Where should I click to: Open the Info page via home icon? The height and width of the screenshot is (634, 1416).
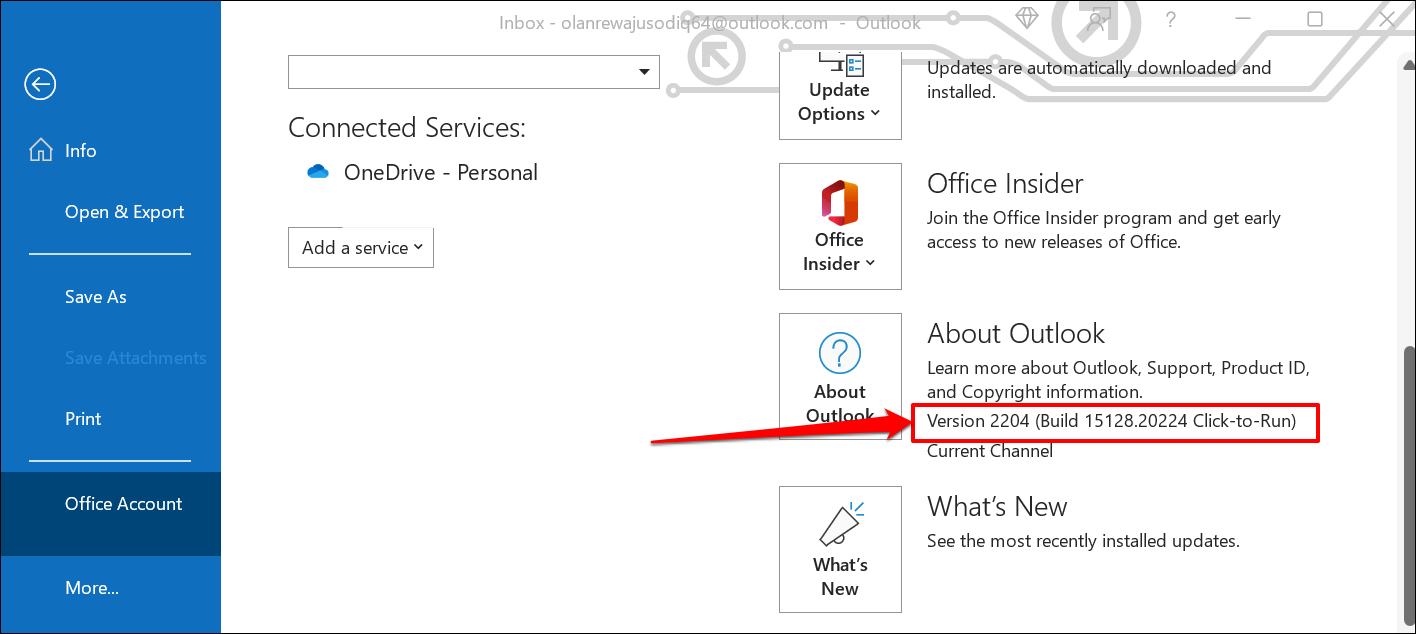point(41,151)
